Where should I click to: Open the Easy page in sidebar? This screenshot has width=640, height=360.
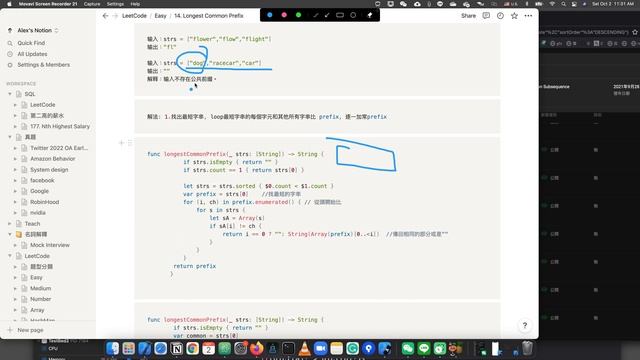coord(36,278)
